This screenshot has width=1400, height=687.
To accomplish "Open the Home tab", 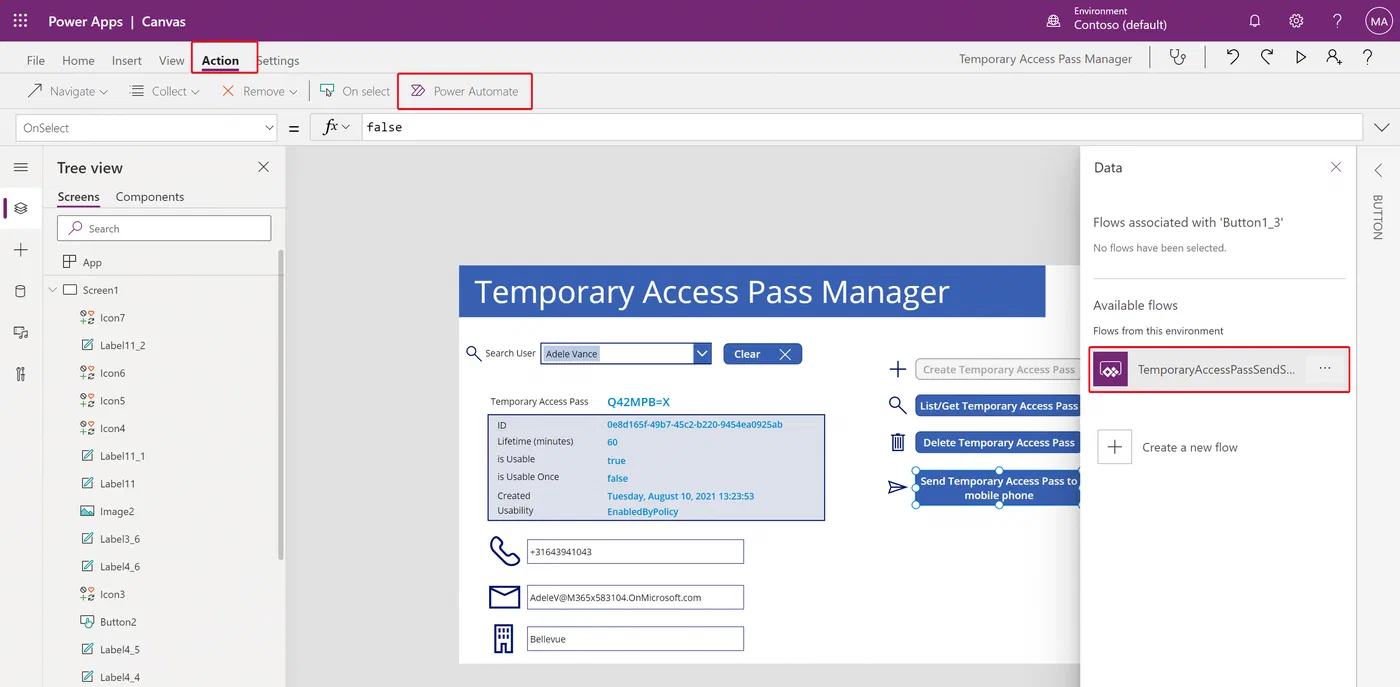I will pyautogui.click(x=78, y=60).
